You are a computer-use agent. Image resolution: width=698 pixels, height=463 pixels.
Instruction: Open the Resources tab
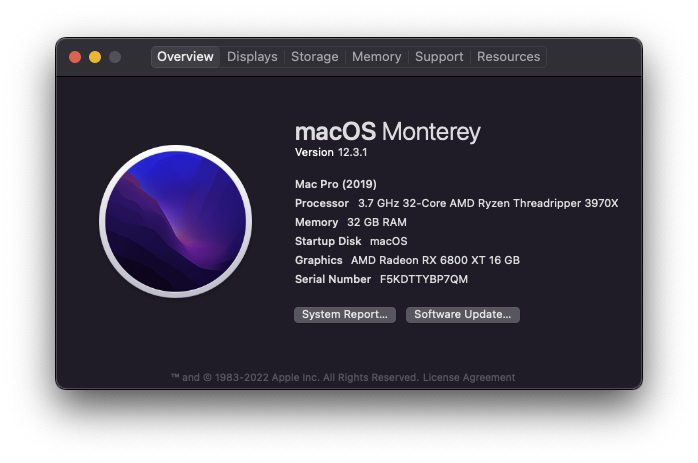[508, 57]
